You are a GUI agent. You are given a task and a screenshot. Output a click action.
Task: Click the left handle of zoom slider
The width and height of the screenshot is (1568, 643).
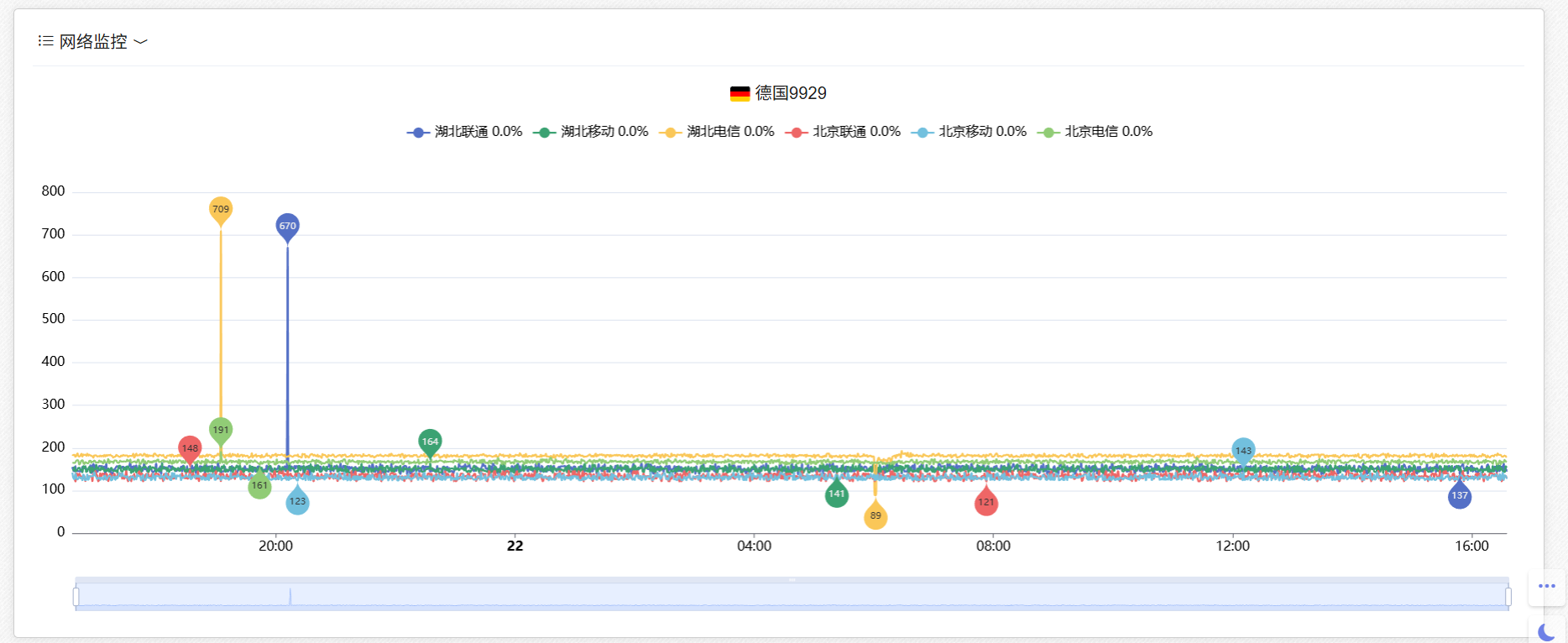coord(76,596)
